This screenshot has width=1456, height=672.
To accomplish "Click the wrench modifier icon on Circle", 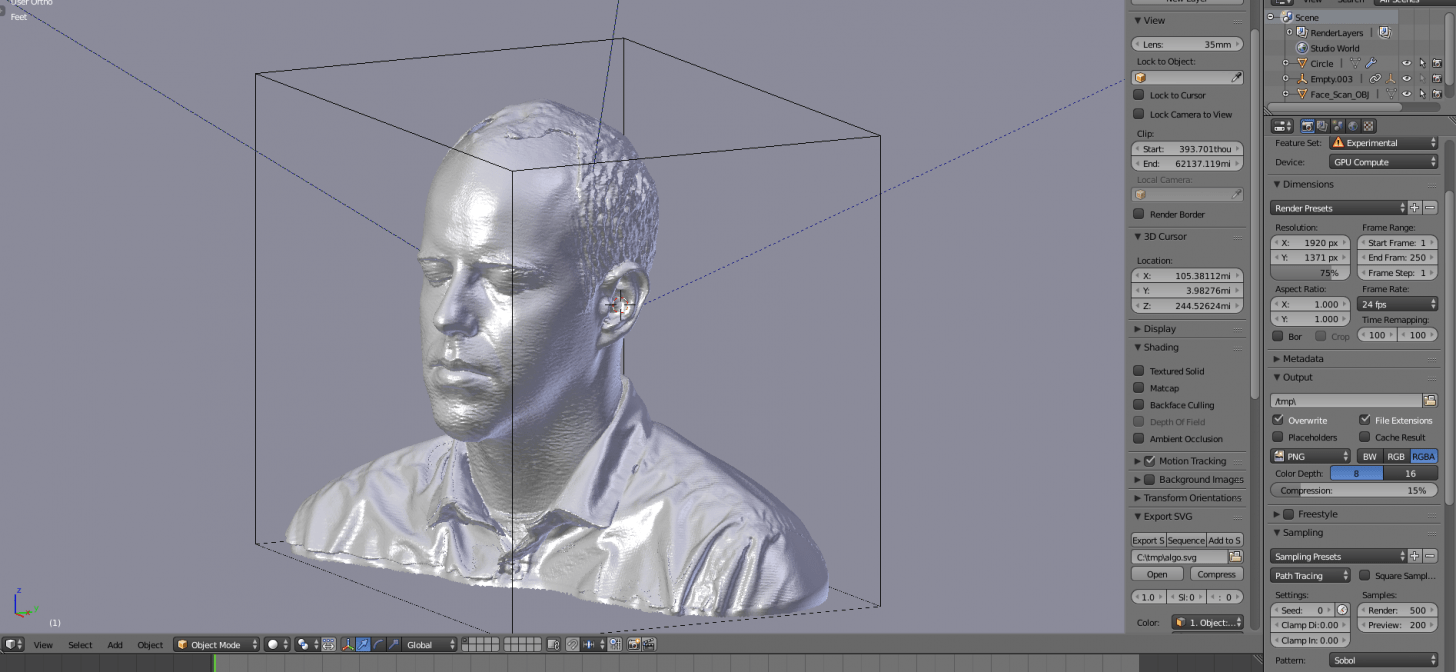I will (x=1371, y=63).
